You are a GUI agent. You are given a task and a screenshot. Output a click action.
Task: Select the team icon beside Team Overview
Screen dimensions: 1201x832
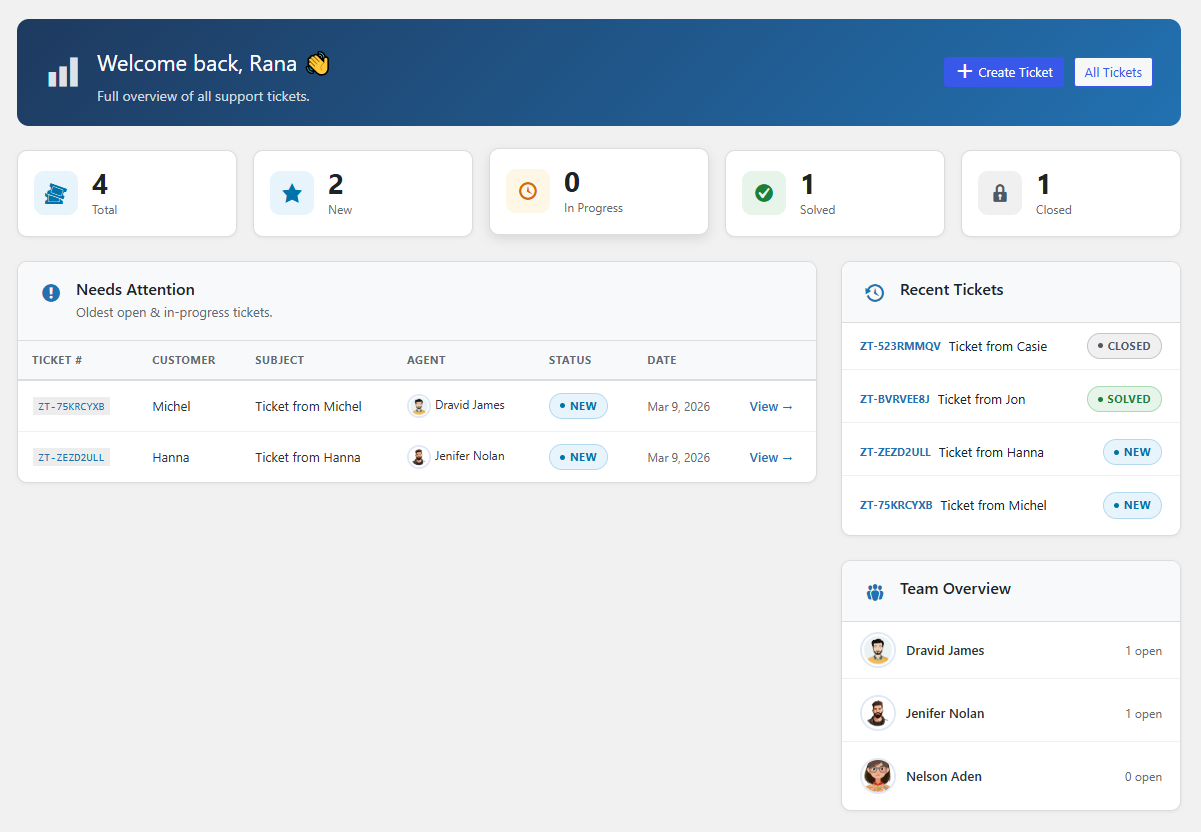click(874, 592)
